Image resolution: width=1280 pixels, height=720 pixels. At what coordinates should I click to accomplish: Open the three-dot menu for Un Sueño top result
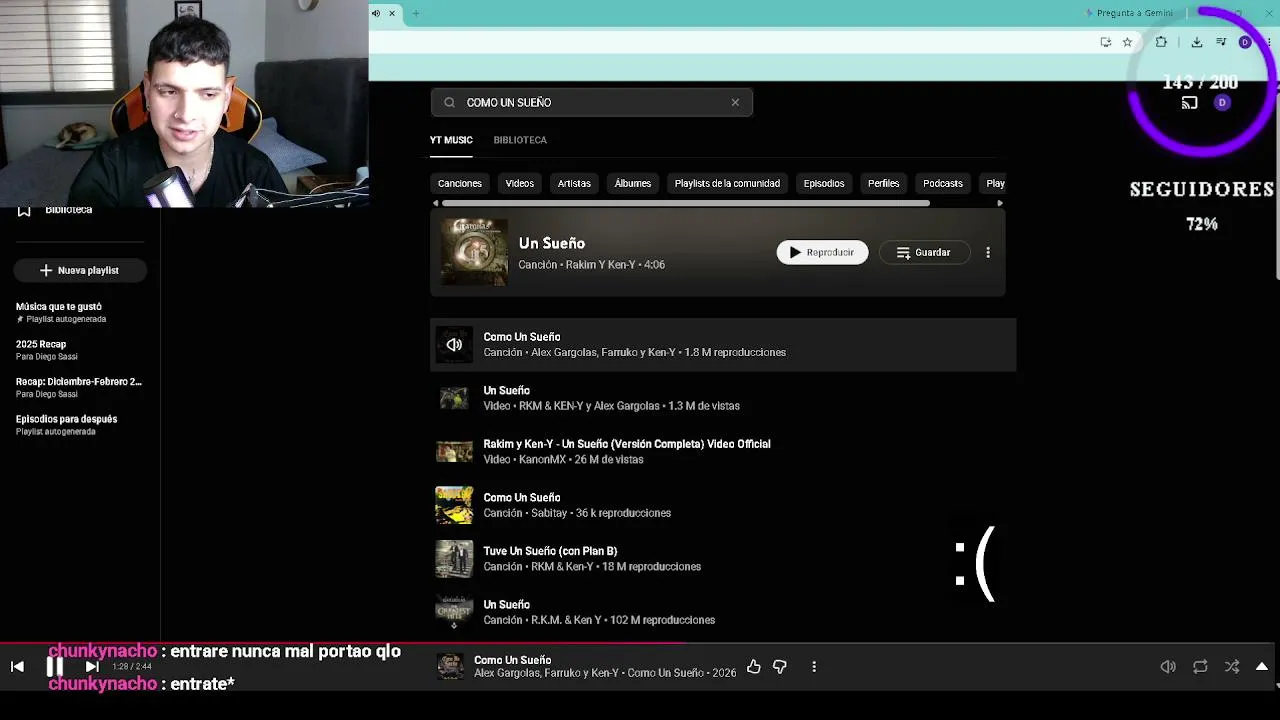point(988,252)
